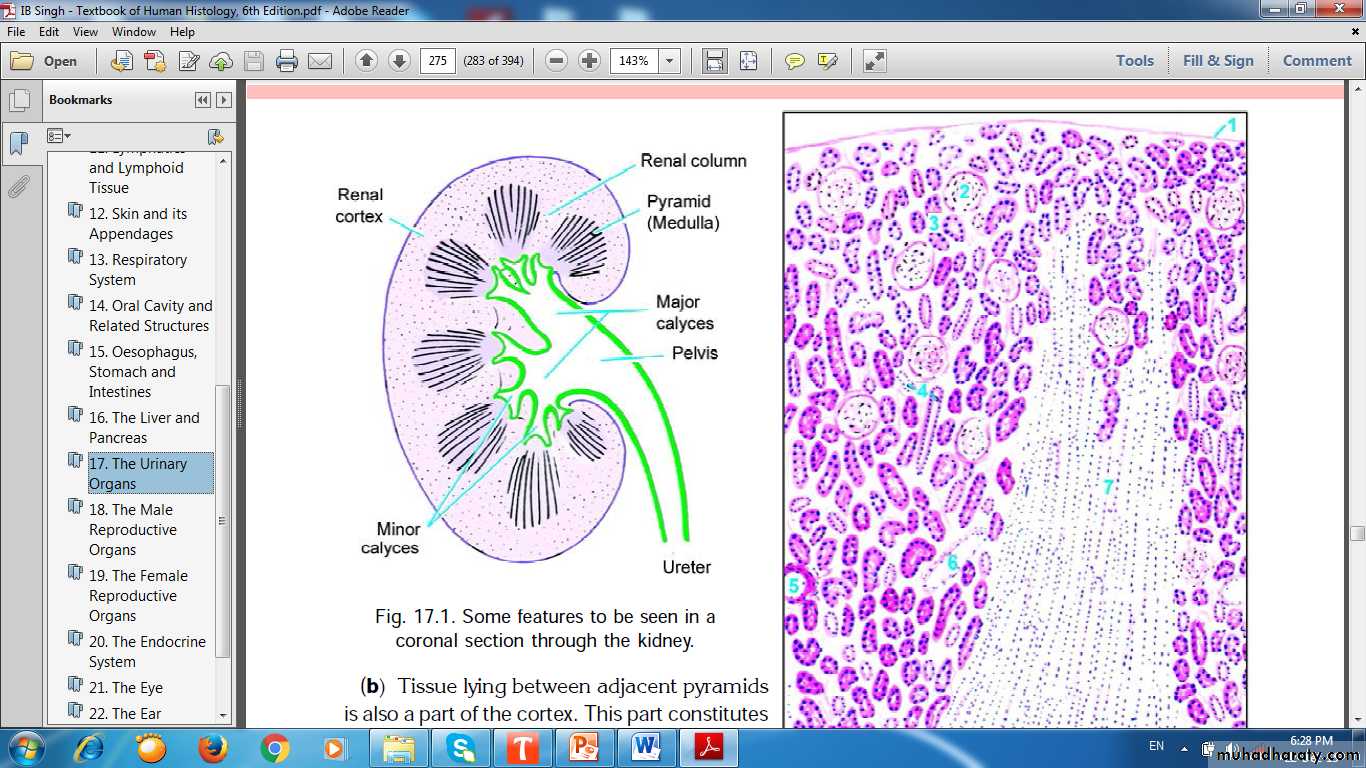Open the Edit menu
Image resolution: width=1366 pixels, height=768 pixels.
pos(49,32)
